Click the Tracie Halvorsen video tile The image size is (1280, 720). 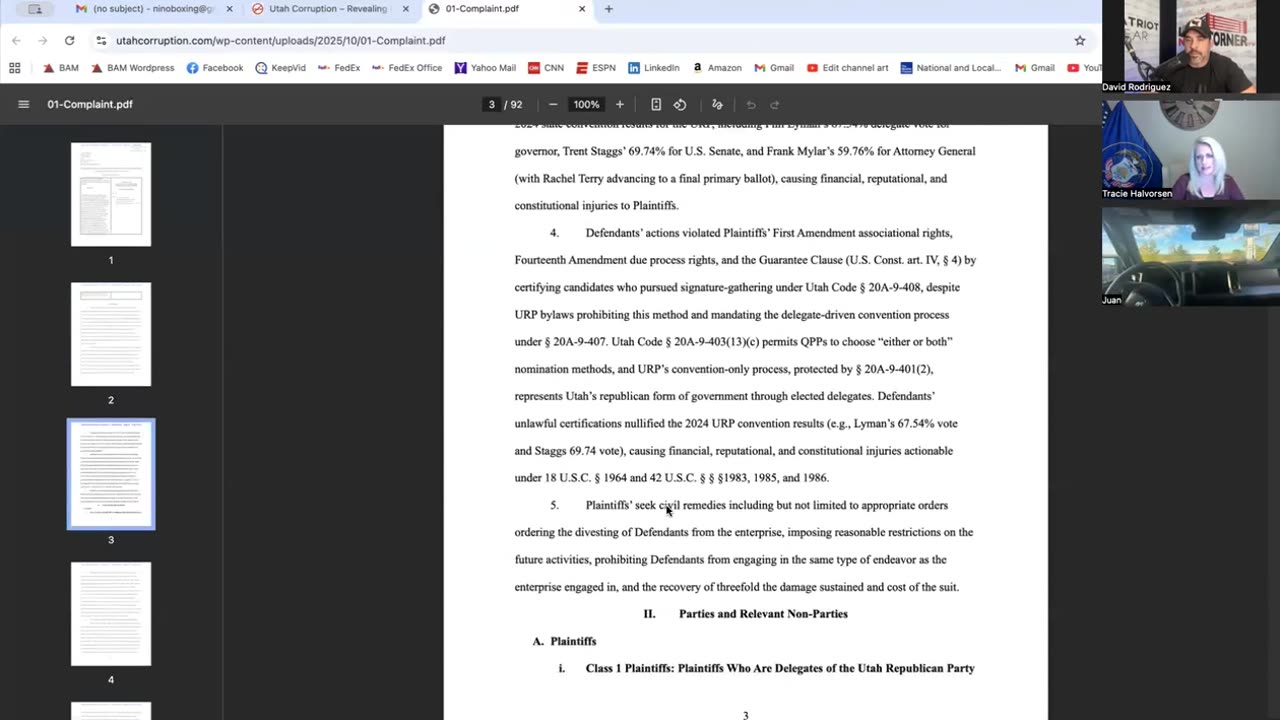tap(1191, 150)
